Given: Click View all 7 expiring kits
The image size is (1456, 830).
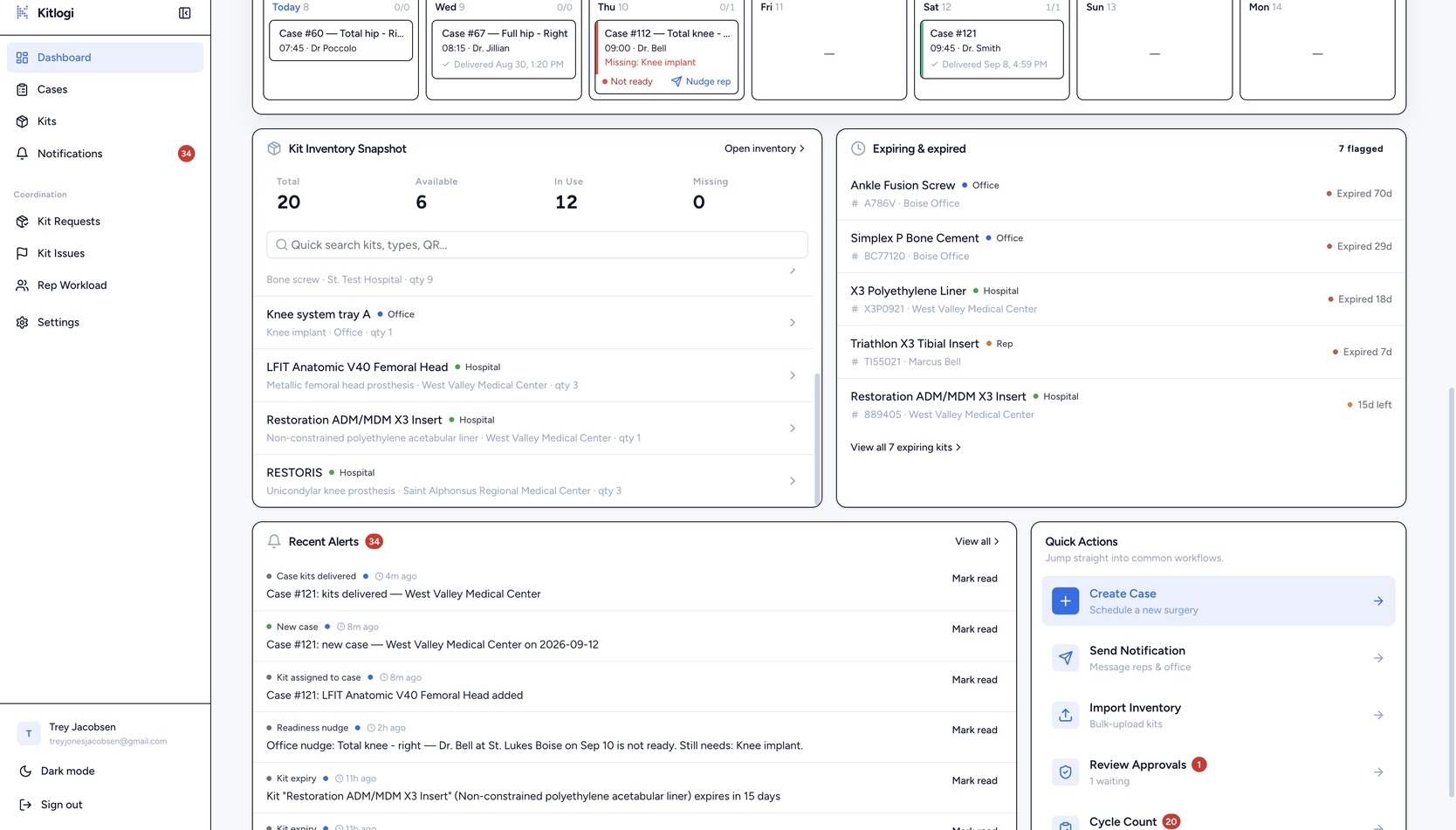Looking at the screenshot, I should tap(906, 448).
